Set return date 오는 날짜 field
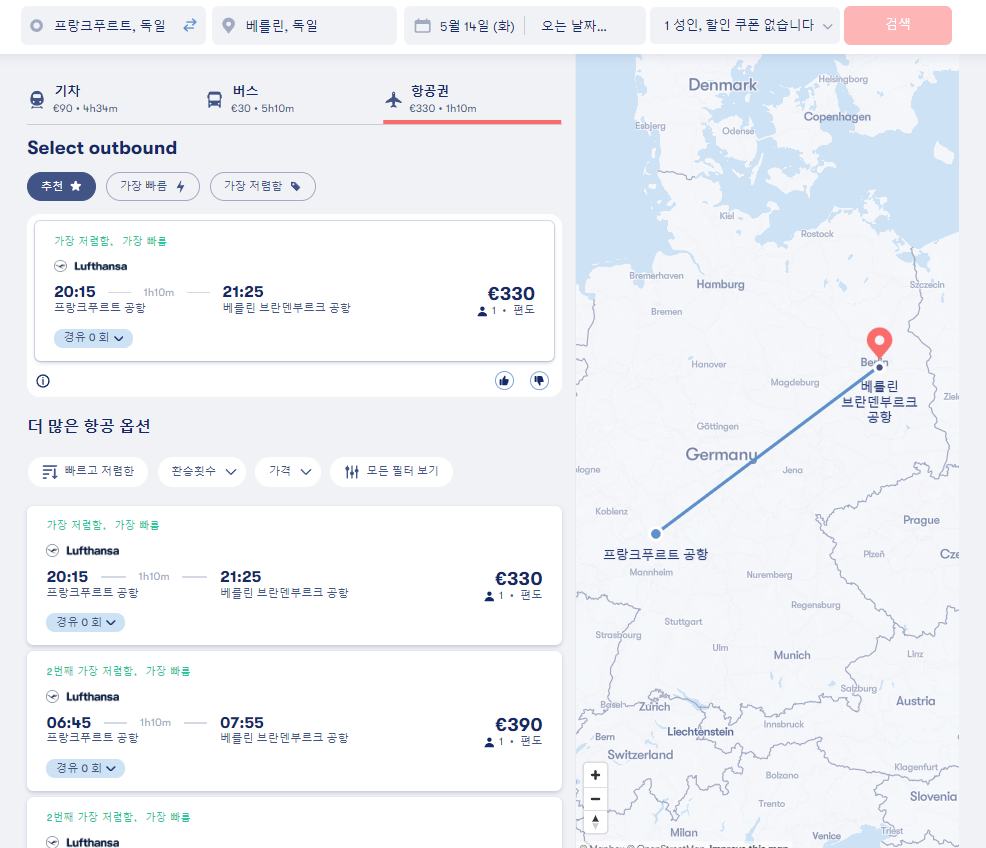 [573, 26]
